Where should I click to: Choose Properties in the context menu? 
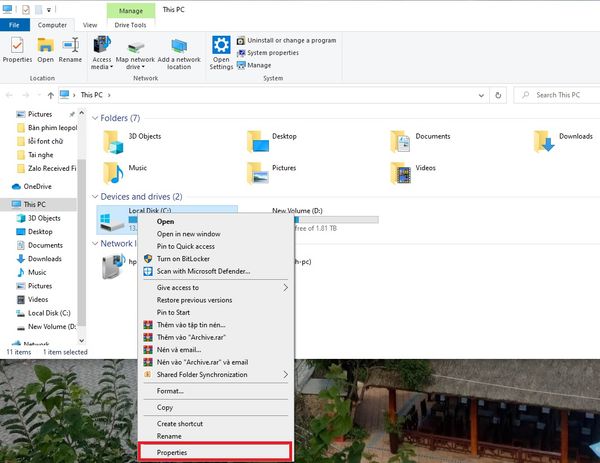point(215,452)
